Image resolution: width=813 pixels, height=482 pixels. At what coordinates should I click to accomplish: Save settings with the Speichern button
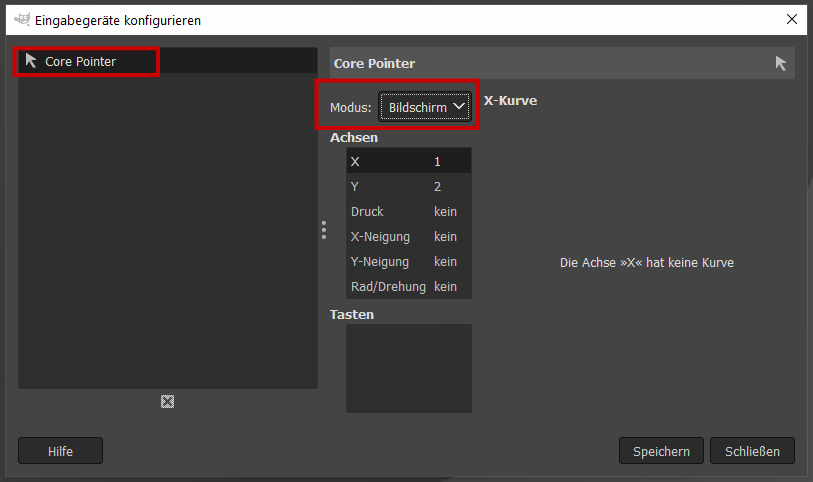(661, 451)
